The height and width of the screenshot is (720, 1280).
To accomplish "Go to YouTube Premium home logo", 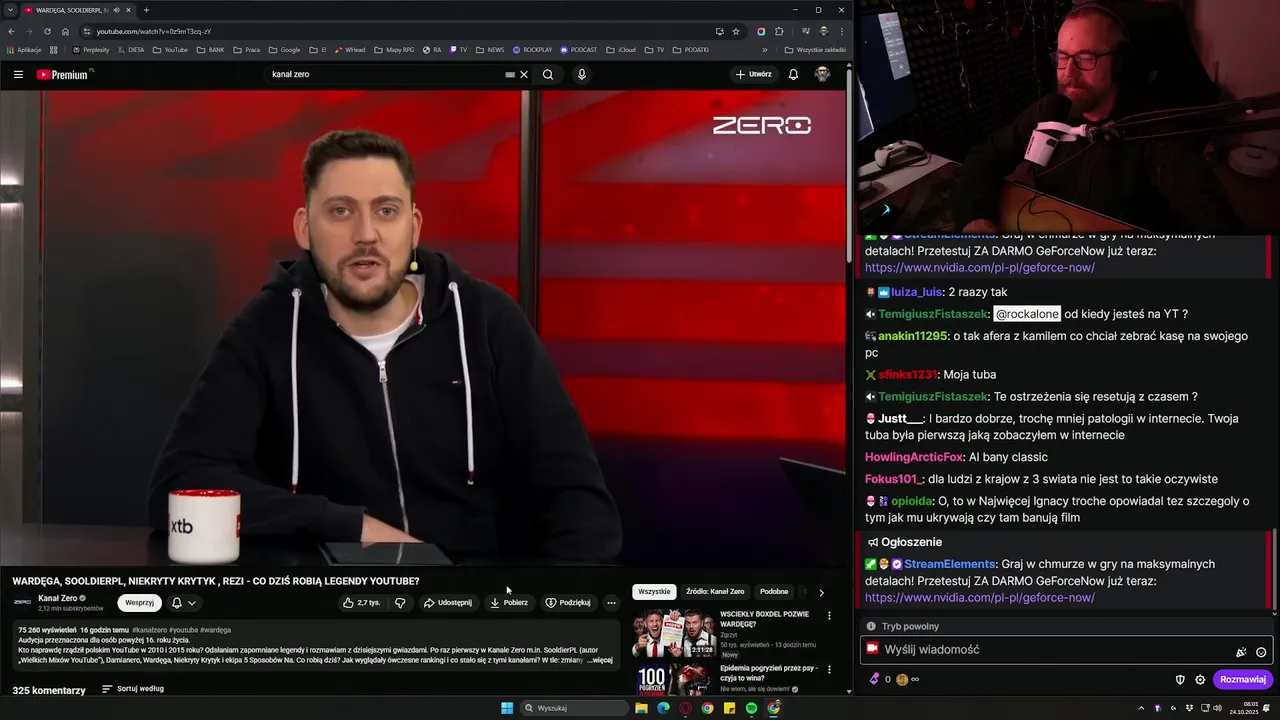I will click(64, 74).
